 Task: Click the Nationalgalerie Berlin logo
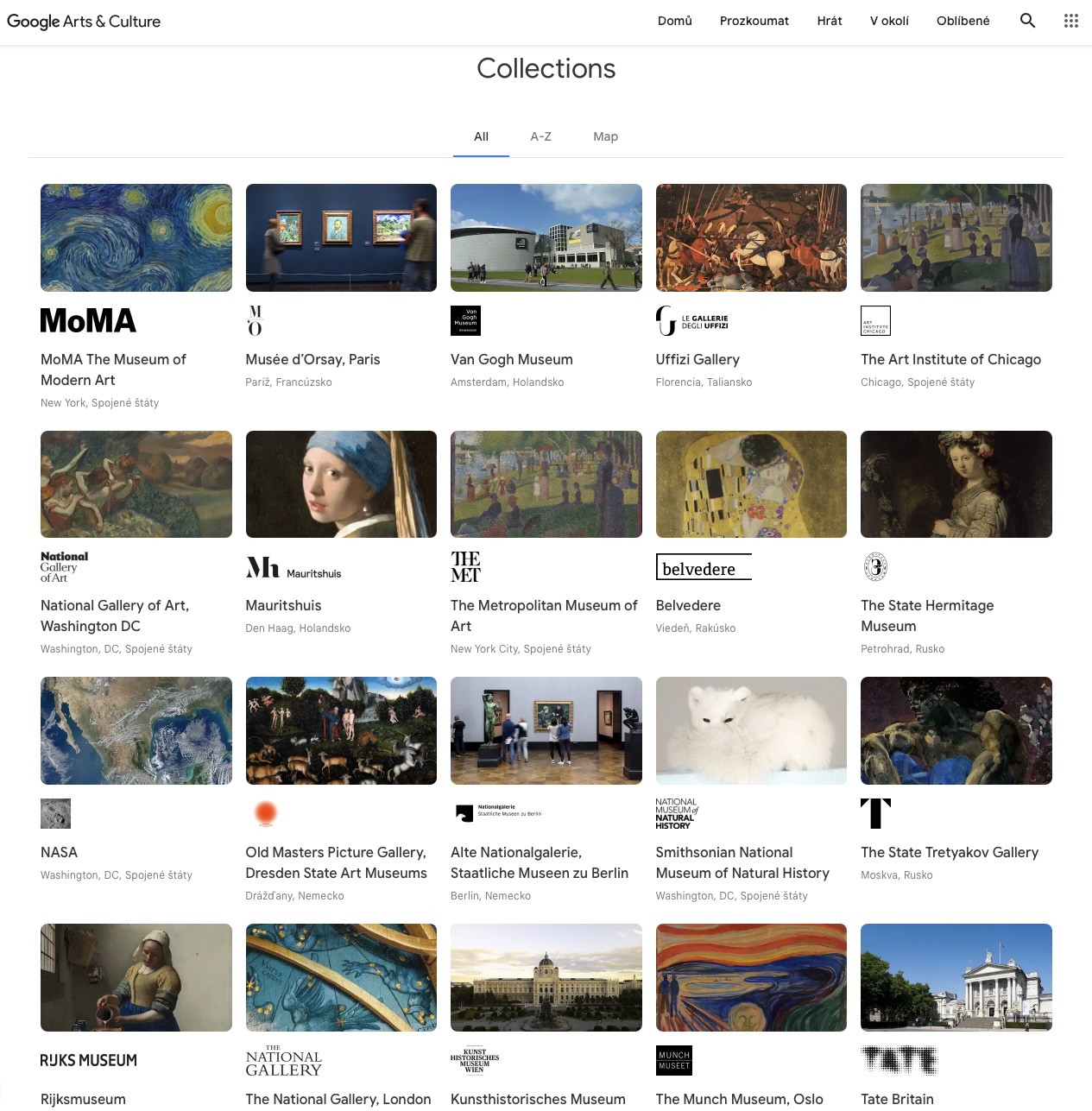coord(498,812)
